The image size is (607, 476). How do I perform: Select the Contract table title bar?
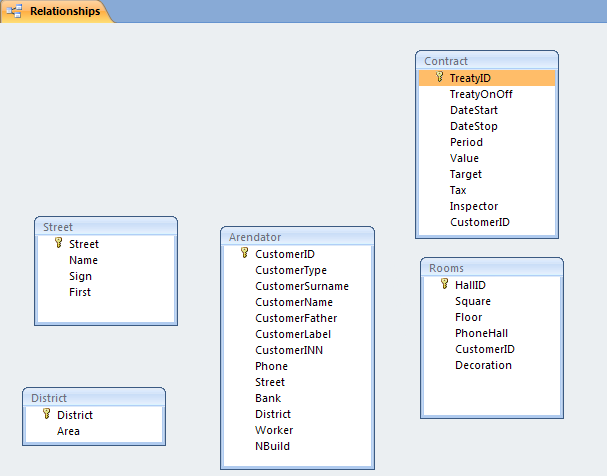click(x=486, y=61)
